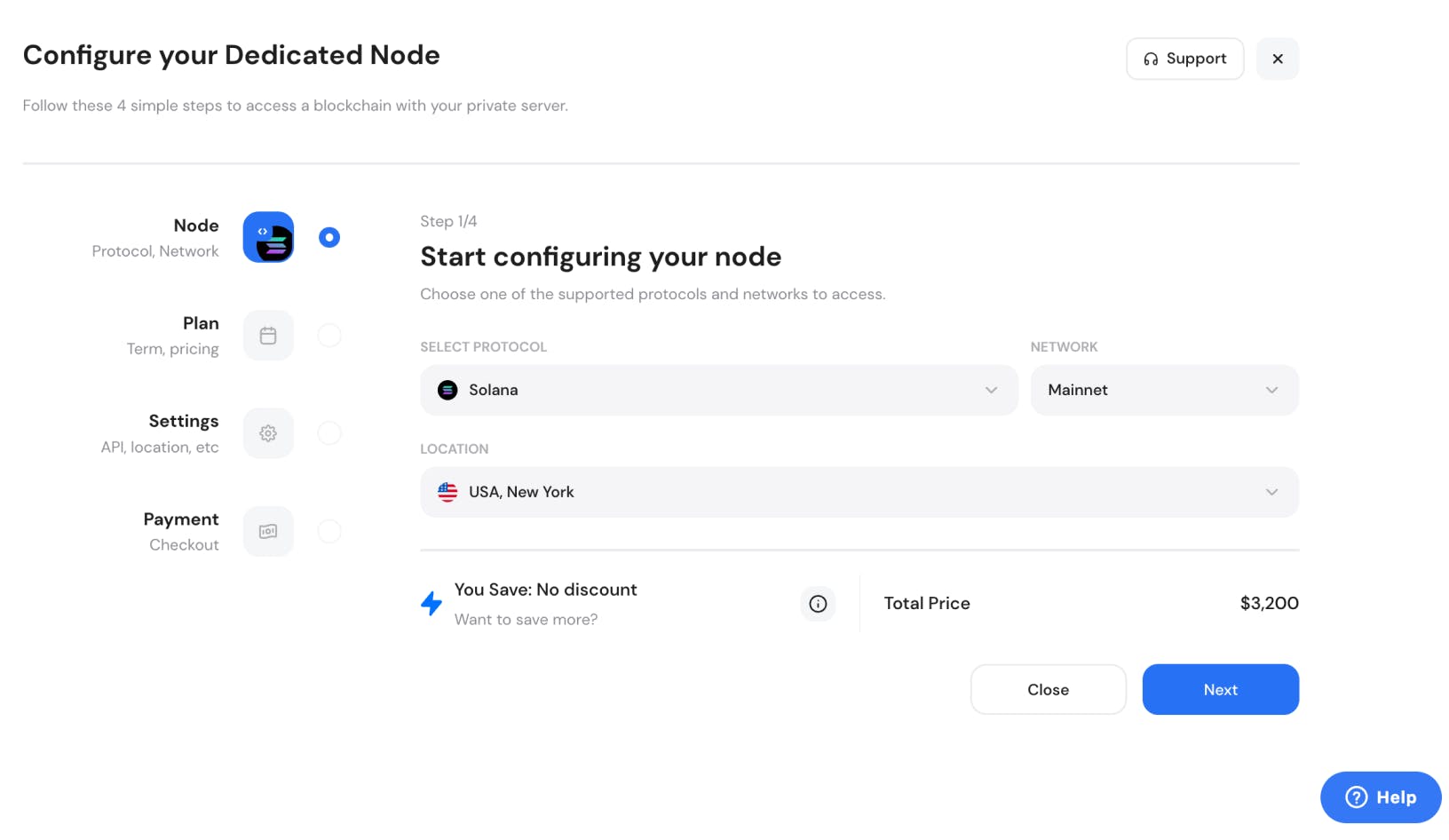Image resolution: width=1449 pixels, height=840 pixels.
Task: Select the Settings step radio button
Action: [x=329, y=433]
